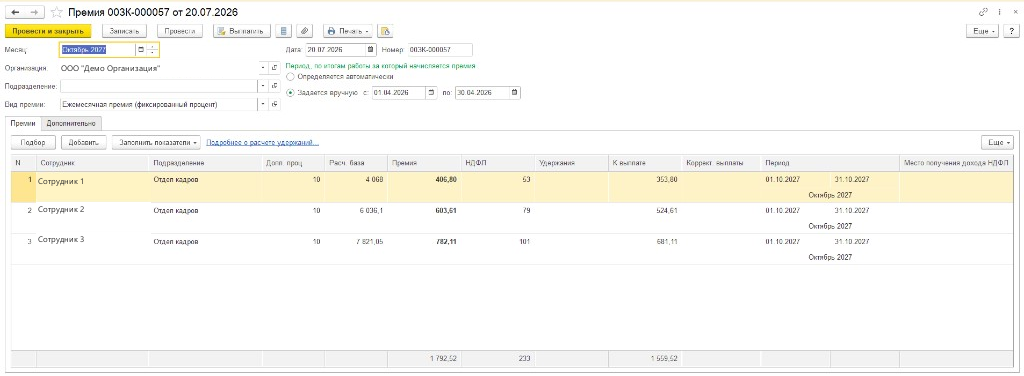1024x376 pixels.
Task: Click the icon button right of Печать
Action: click(385, 31)
